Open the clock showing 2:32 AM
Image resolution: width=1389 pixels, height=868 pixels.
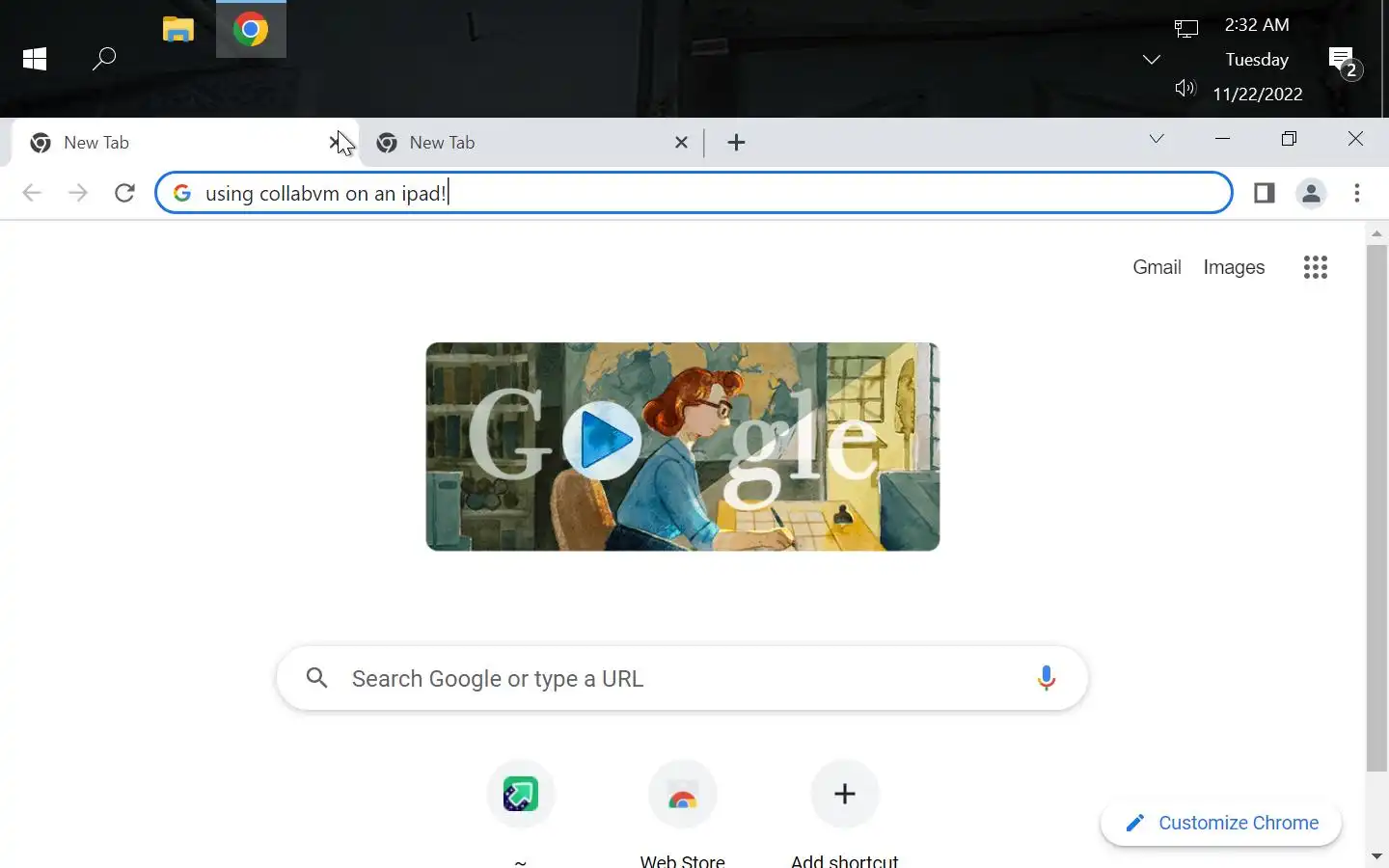(1257, 59)
